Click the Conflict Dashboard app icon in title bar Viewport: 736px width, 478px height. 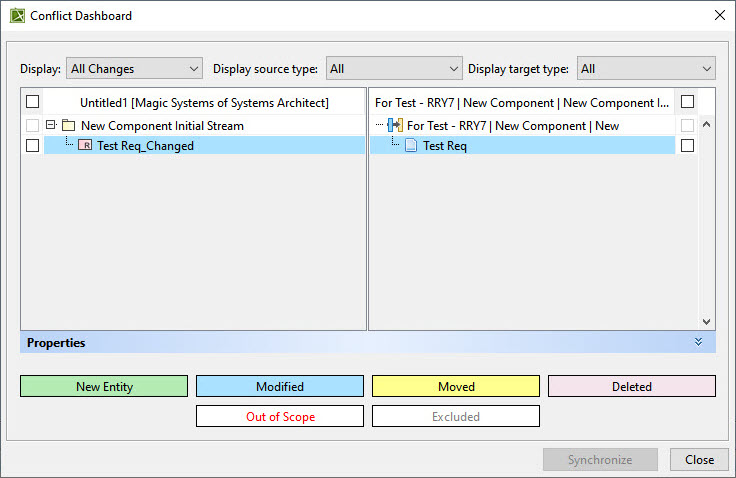point(17,15)
